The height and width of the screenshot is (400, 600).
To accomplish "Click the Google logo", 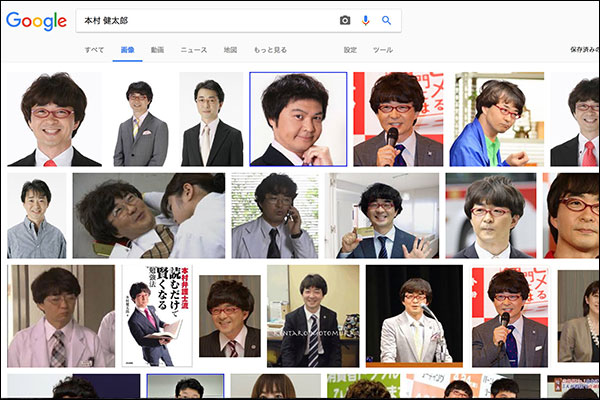I will (x=35, y=21).
